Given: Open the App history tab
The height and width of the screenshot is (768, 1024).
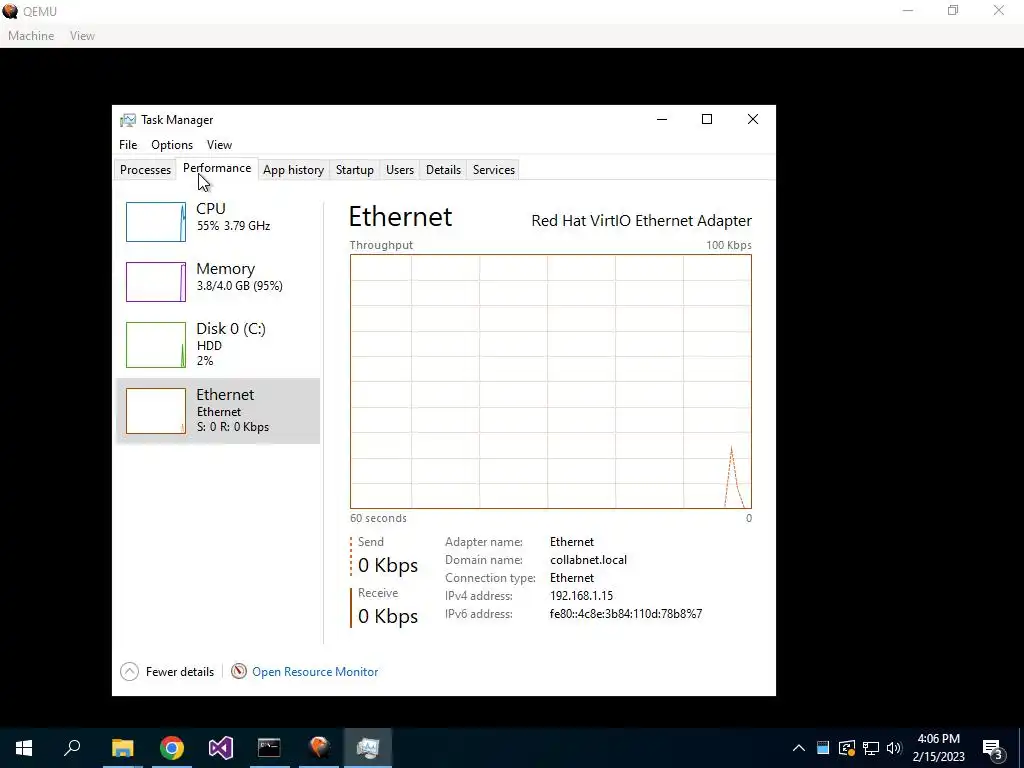Looking at the screenshot, I should click(293, 170).
